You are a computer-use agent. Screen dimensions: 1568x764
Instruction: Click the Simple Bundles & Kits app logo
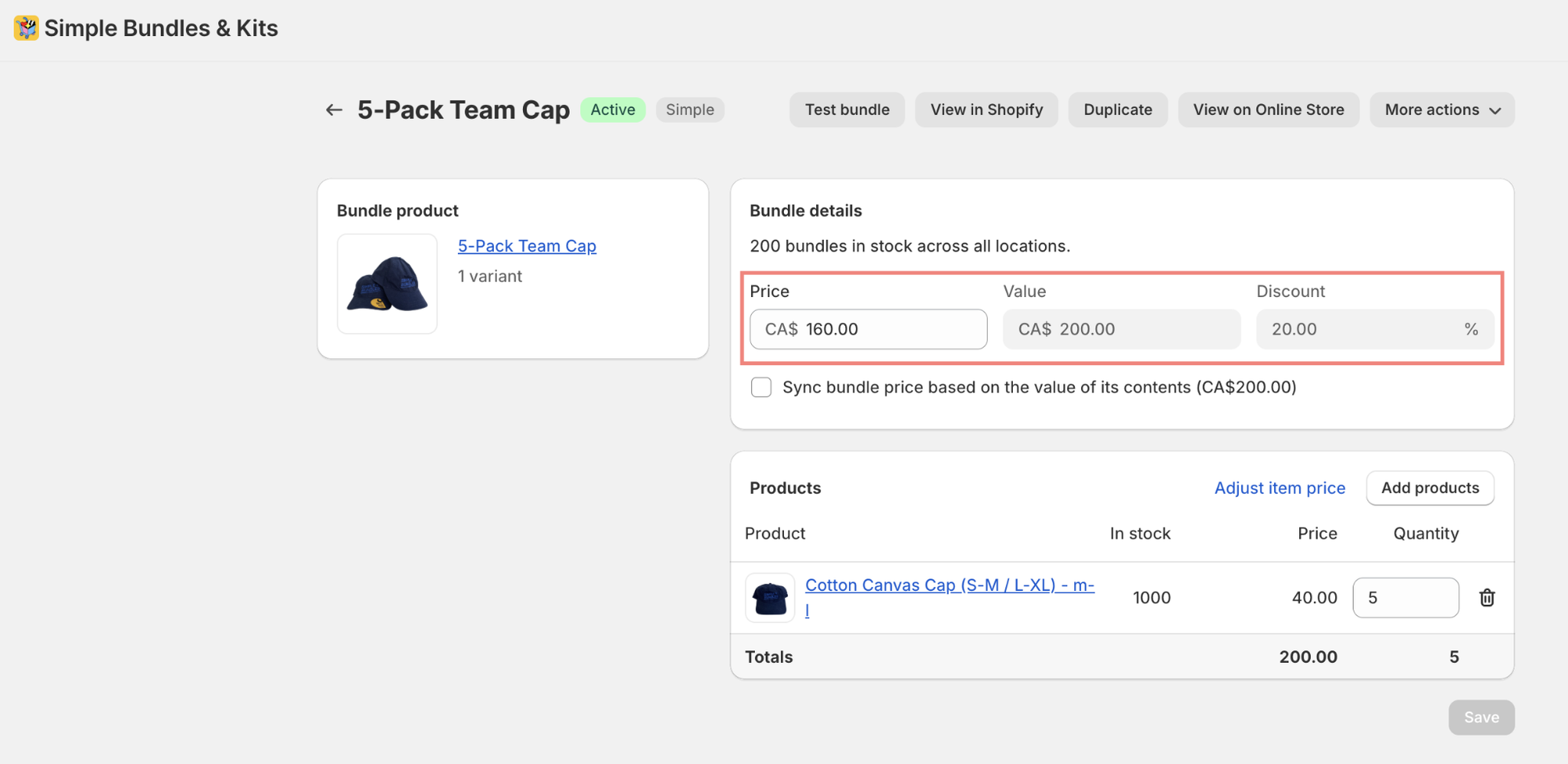point(26,28)
